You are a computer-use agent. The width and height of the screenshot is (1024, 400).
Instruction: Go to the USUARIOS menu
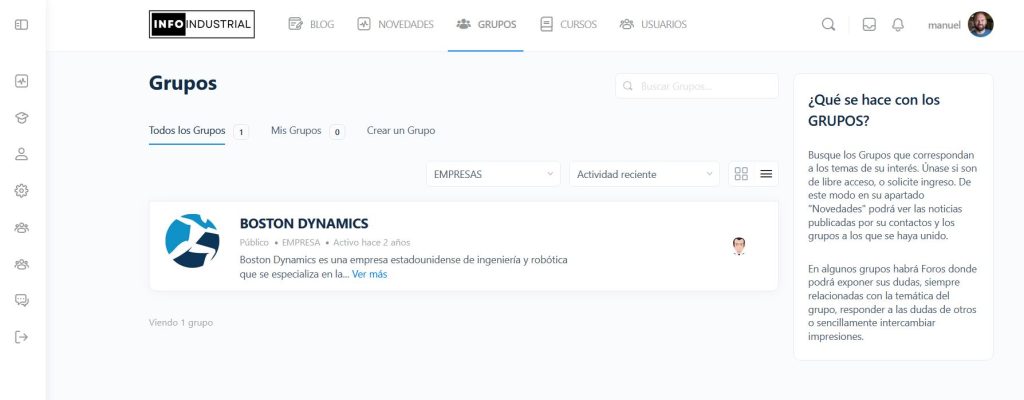[x=653, y=24]
